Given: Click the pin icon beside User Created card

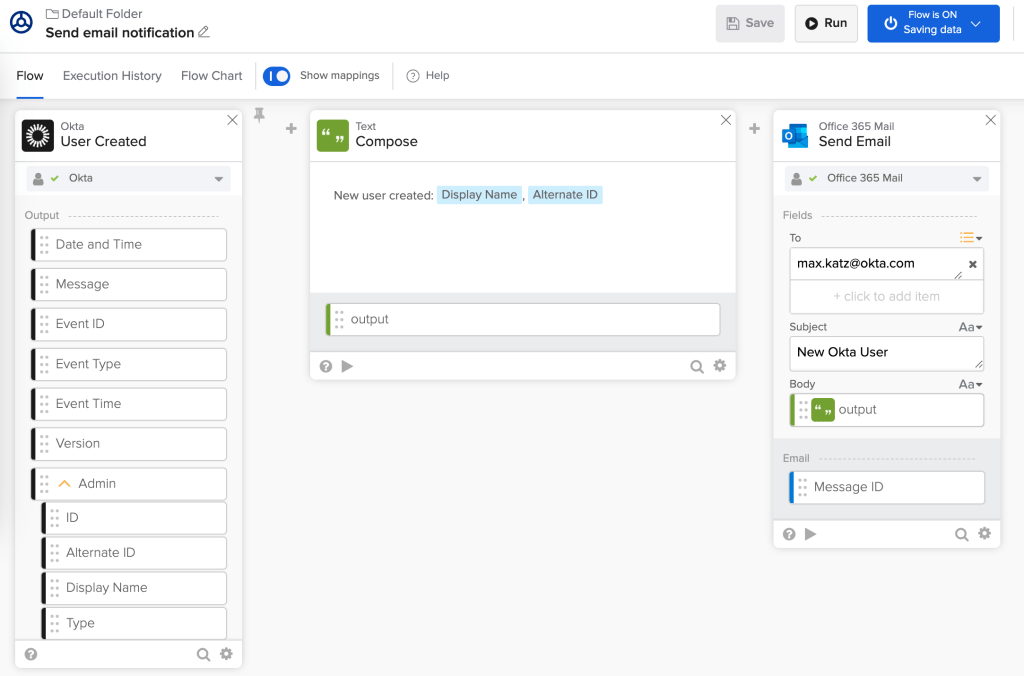Looking at the screenshot, I should click(x=259, y=116).
